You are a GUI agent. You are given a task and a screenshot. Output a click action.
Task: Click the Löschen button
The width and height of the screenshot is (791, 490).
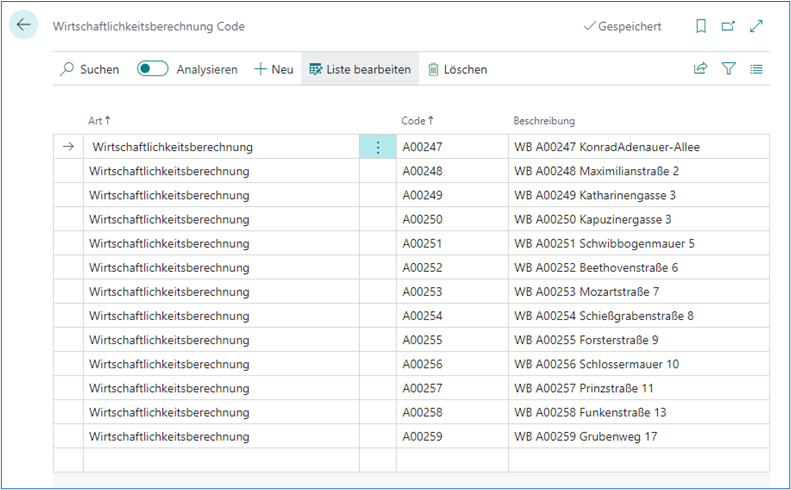457,69
